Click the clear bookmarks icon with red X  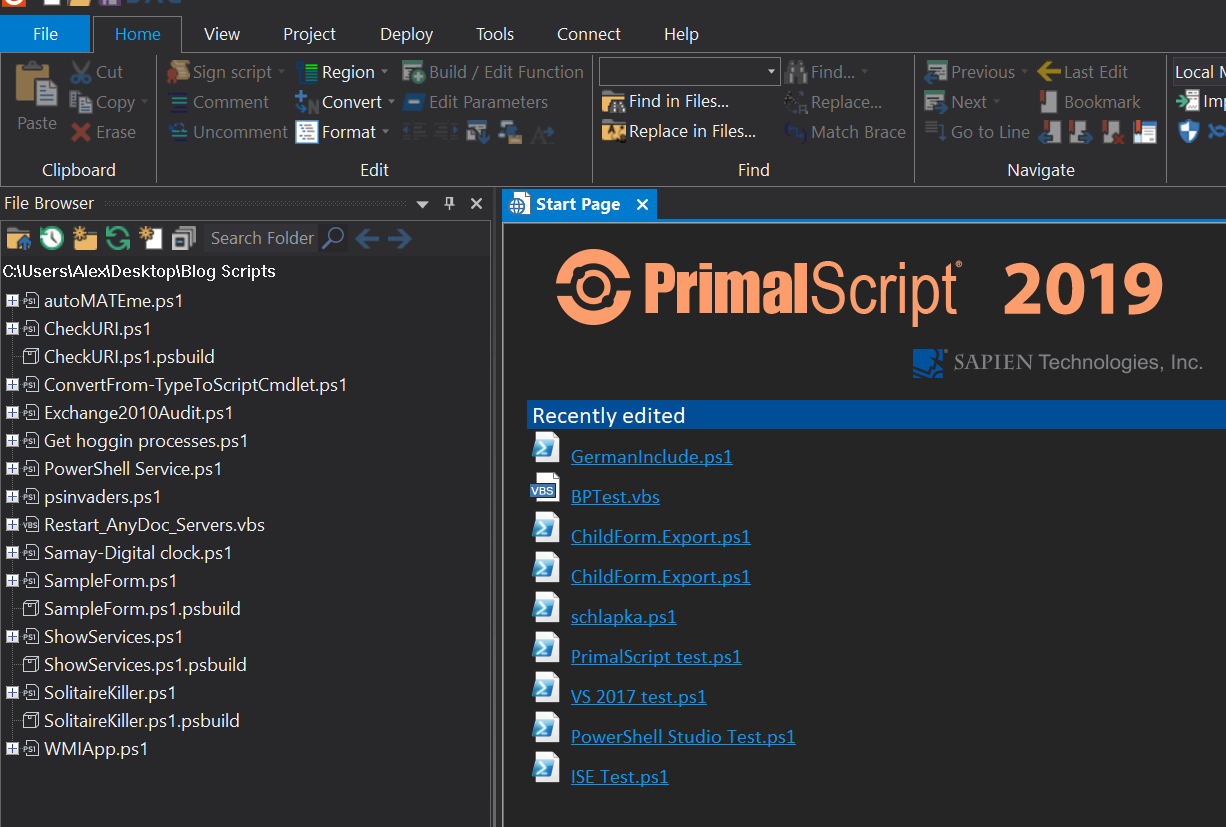point(1112,132)
